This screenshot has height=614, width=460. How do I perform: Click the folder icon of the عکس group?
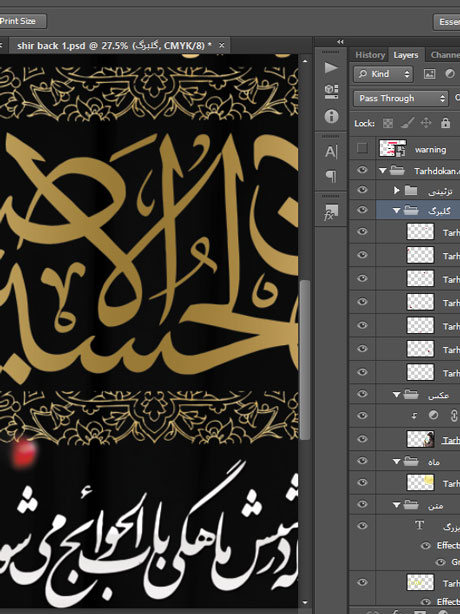tap(411, 395)
